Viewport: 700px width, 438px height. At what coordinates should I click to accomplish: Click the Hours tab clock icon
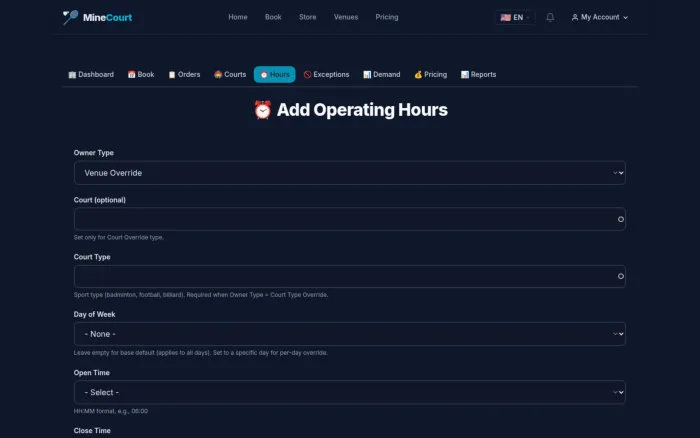pos(264,75)
